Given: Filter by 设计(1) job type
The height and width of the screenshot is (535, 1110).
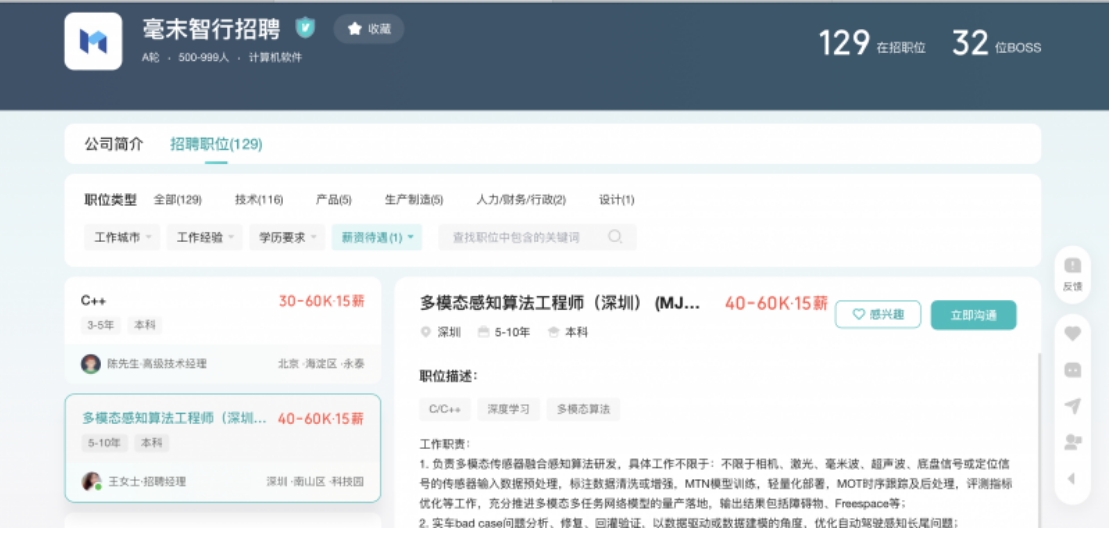Looking at the screenshot, I should 617,200.
